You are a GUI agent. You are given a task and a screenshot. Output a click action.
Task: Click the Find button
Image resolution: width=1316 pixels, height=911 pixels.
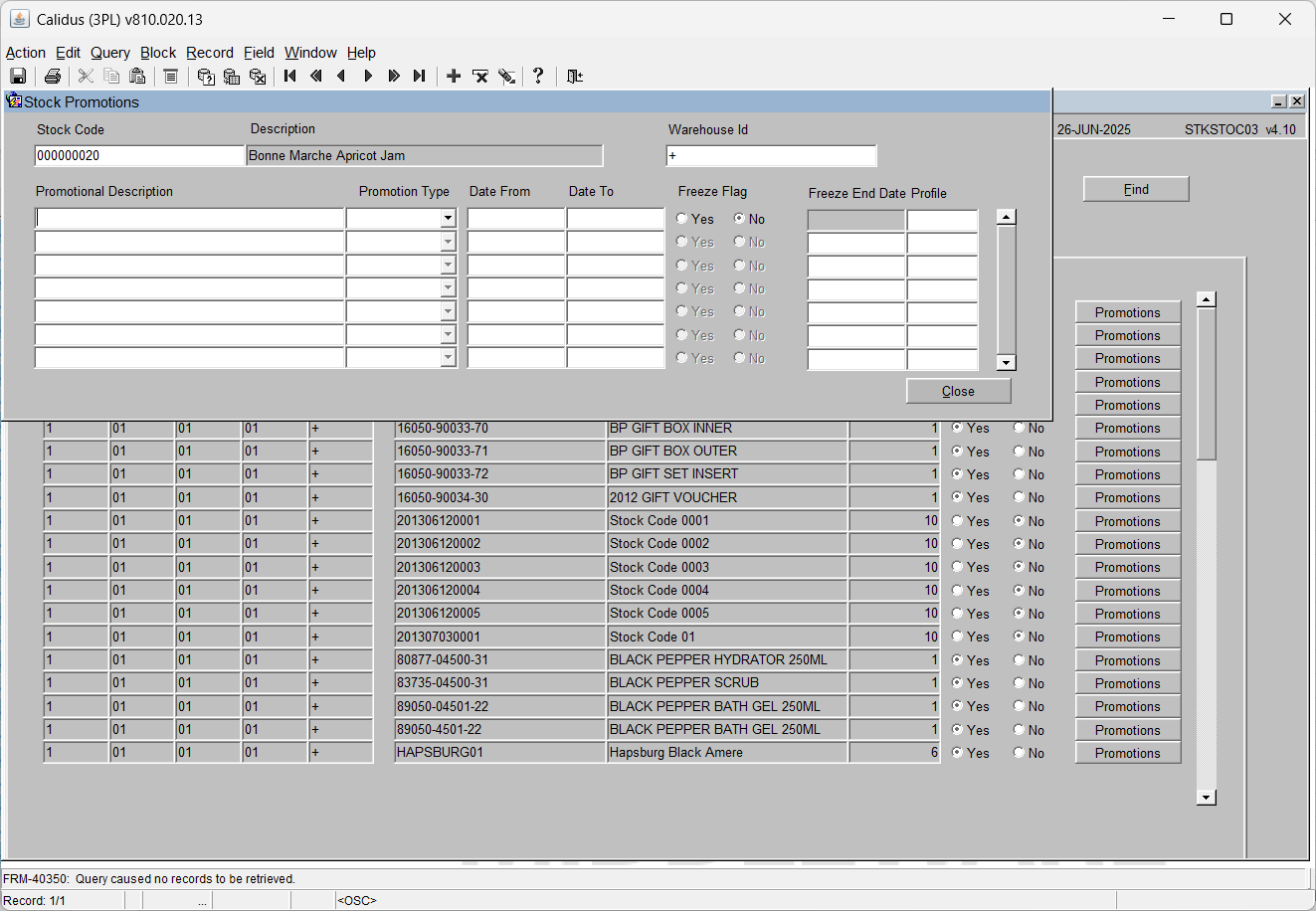click(1136, 189)
